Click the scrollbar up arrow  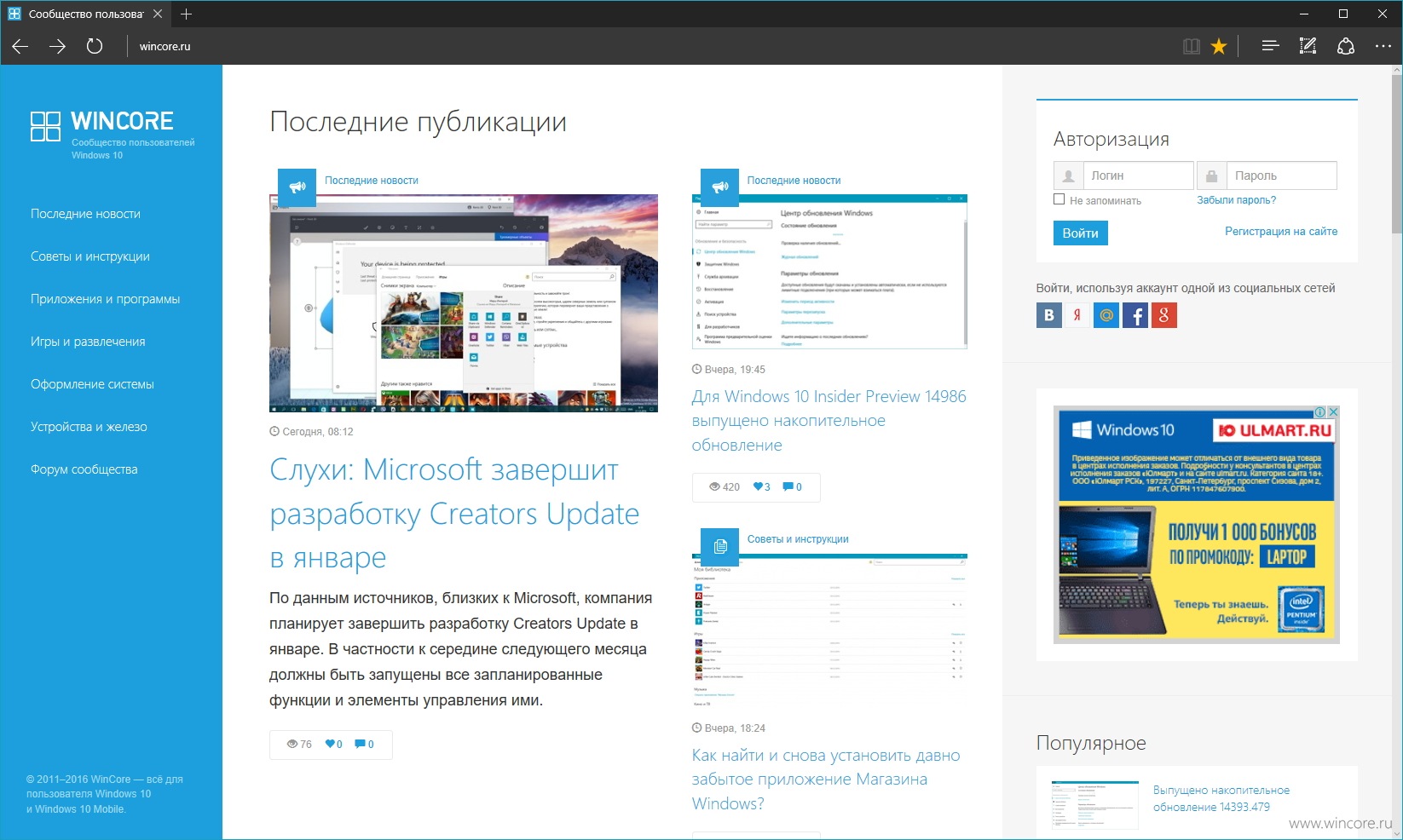1396,71
